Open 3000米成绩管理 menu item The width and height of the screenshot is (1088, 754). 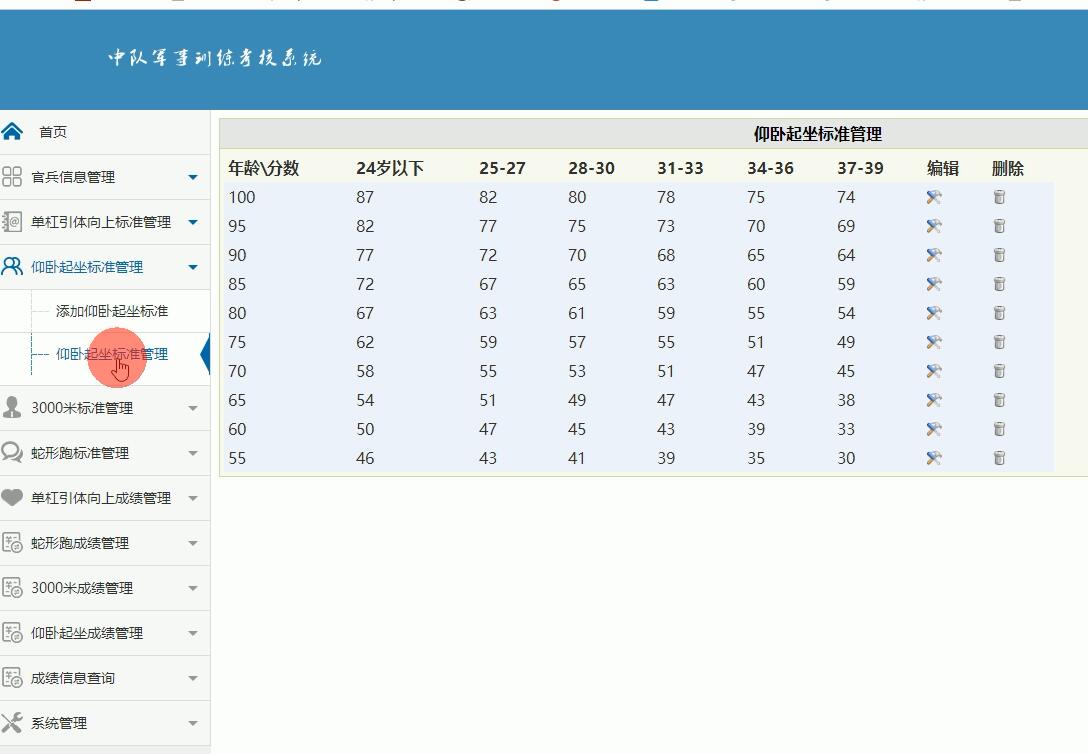[82, 588]
